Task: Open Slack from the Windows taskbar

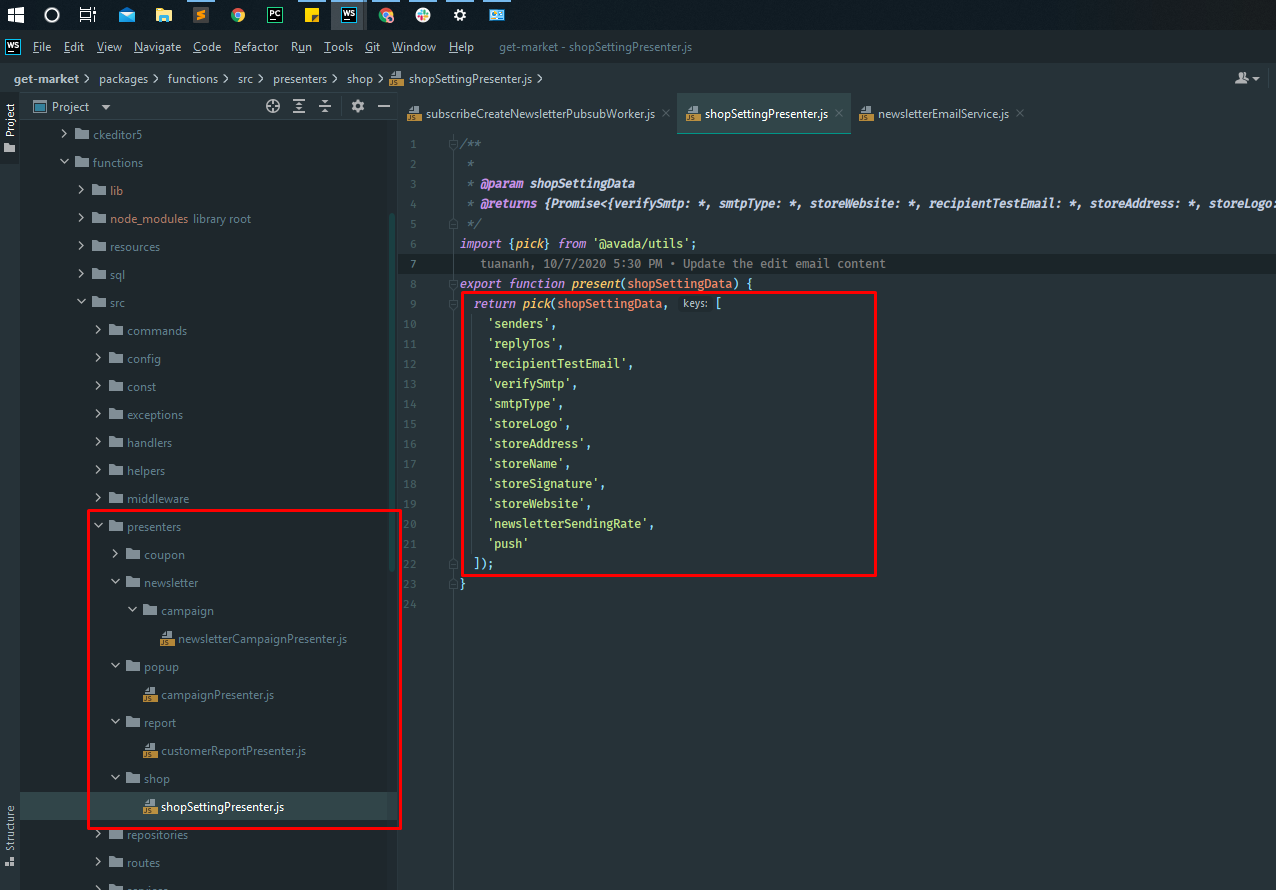Action: click(423, 15)
